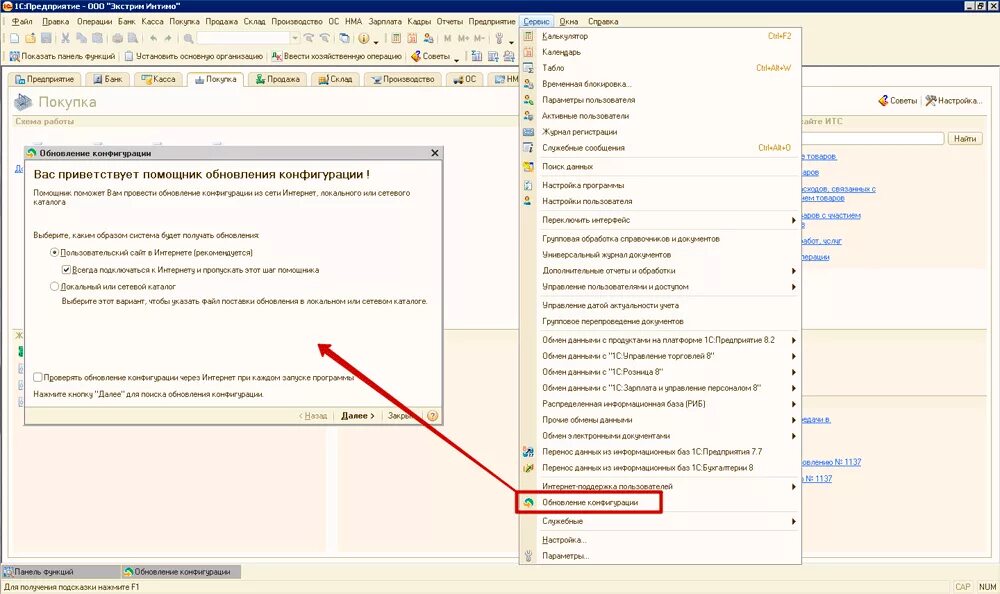Click the Print toolbar icon
The image size is (1000, 594).
[117, 38]
